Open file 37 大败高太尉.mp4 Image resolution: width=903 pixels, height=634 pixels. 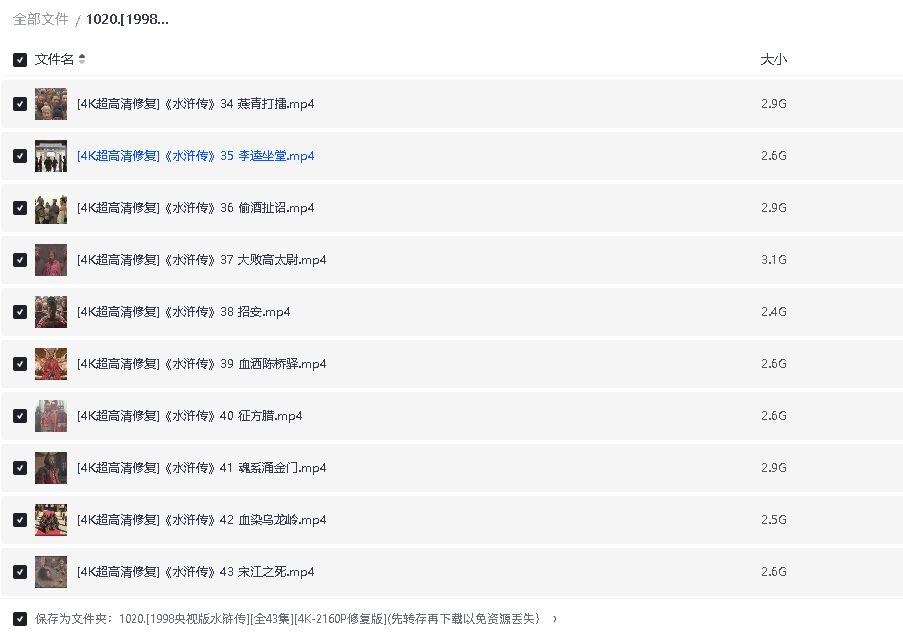[x=201, y=260]
